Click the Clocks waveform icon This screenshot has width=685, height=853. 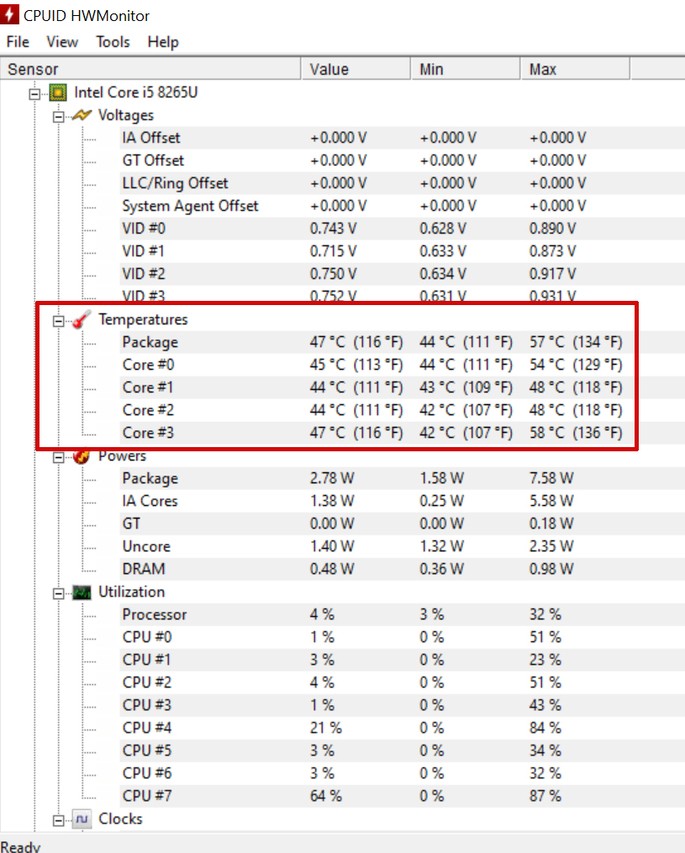point(82,819)
